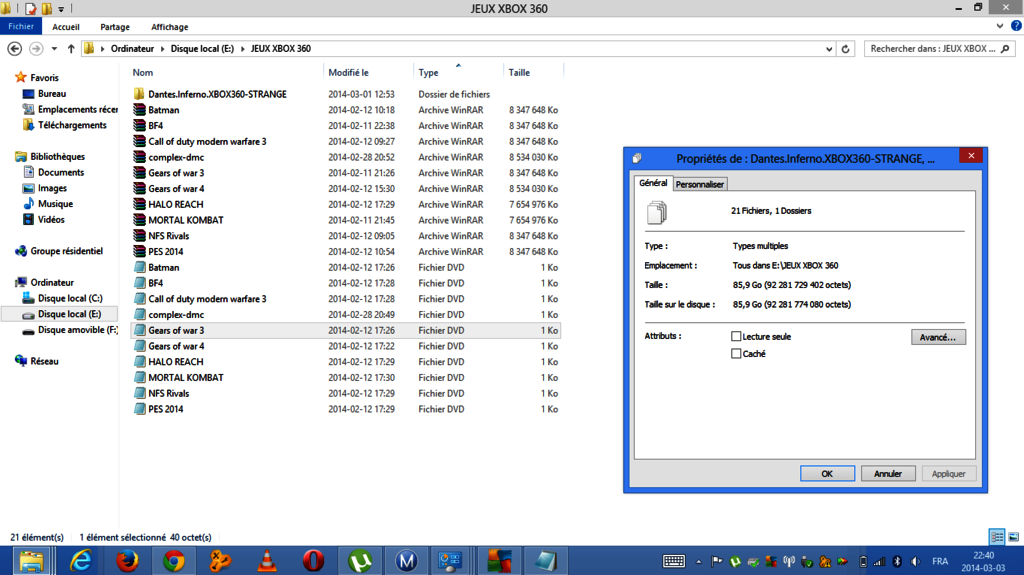Screen dimensions: 1024x575
Task: Switch to the Partage ribbon tab
Action: pyautogui.click(x=115, y=27)
